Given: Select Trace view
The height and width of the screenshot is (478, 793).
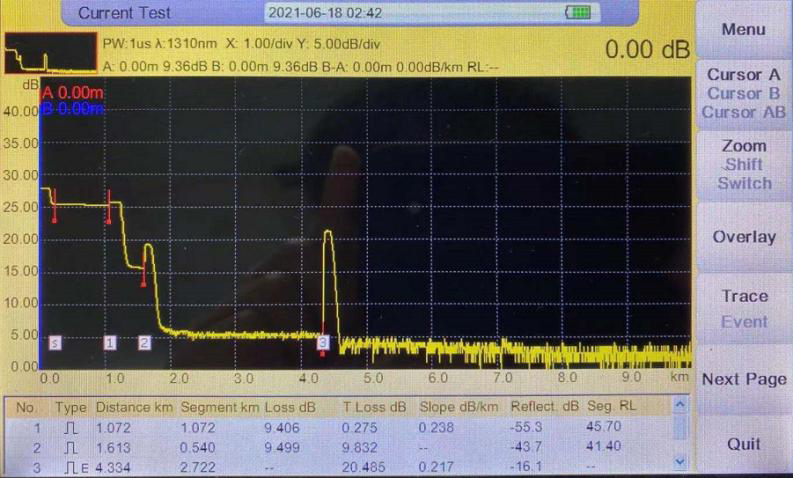Looking at the screenshot, I should click(x=744, y=296).
